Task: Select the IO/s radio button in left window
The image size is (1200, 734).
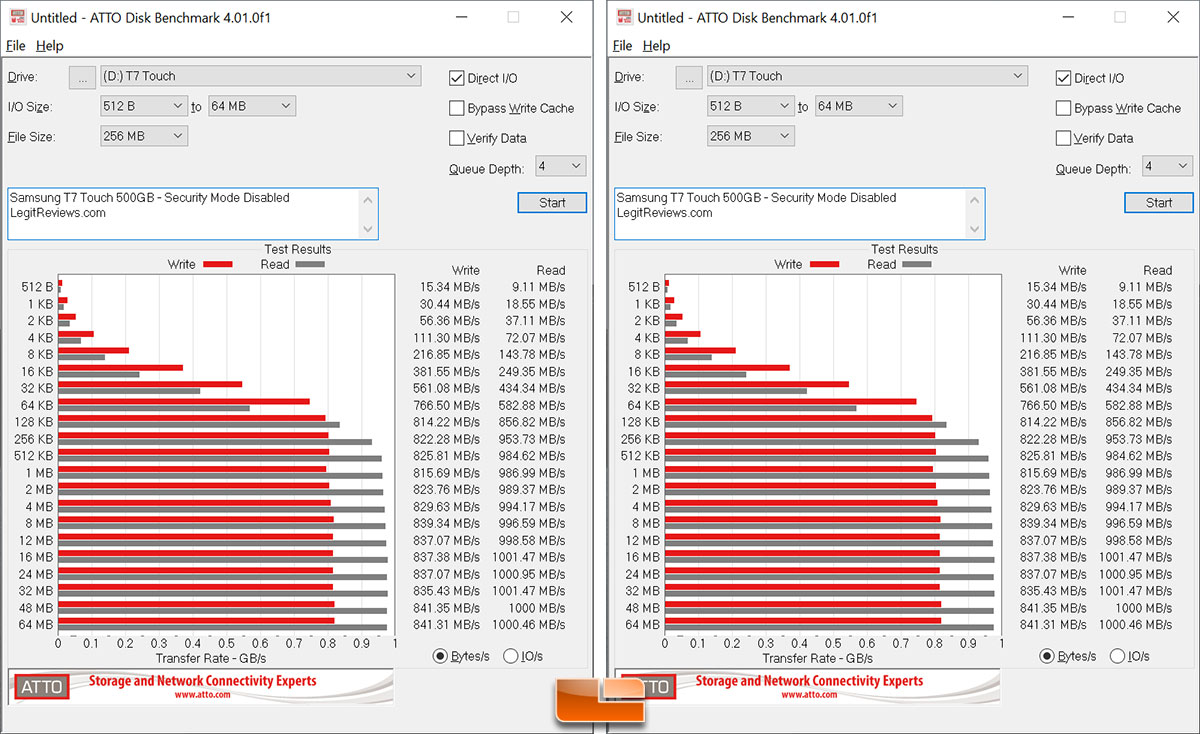Action: (x=510, y=656)
